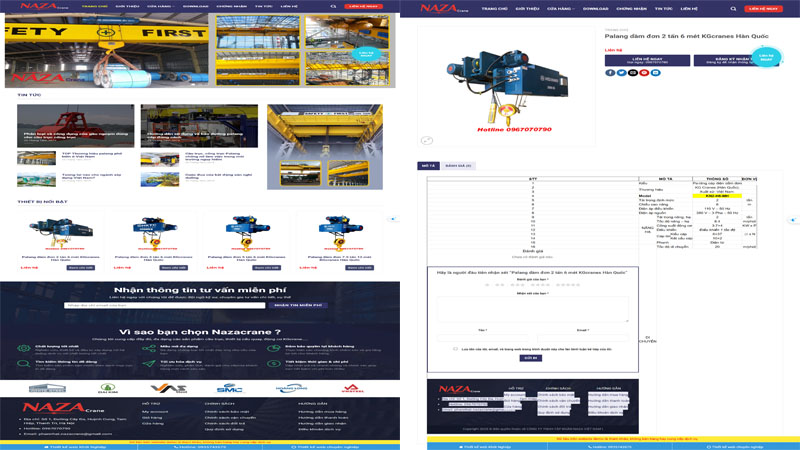The width and height of the screenshot is (800, 450).
Task: Click NHẬN TIN MIỄN PHÍ subscribe button
Action: [x=298, y=305]
